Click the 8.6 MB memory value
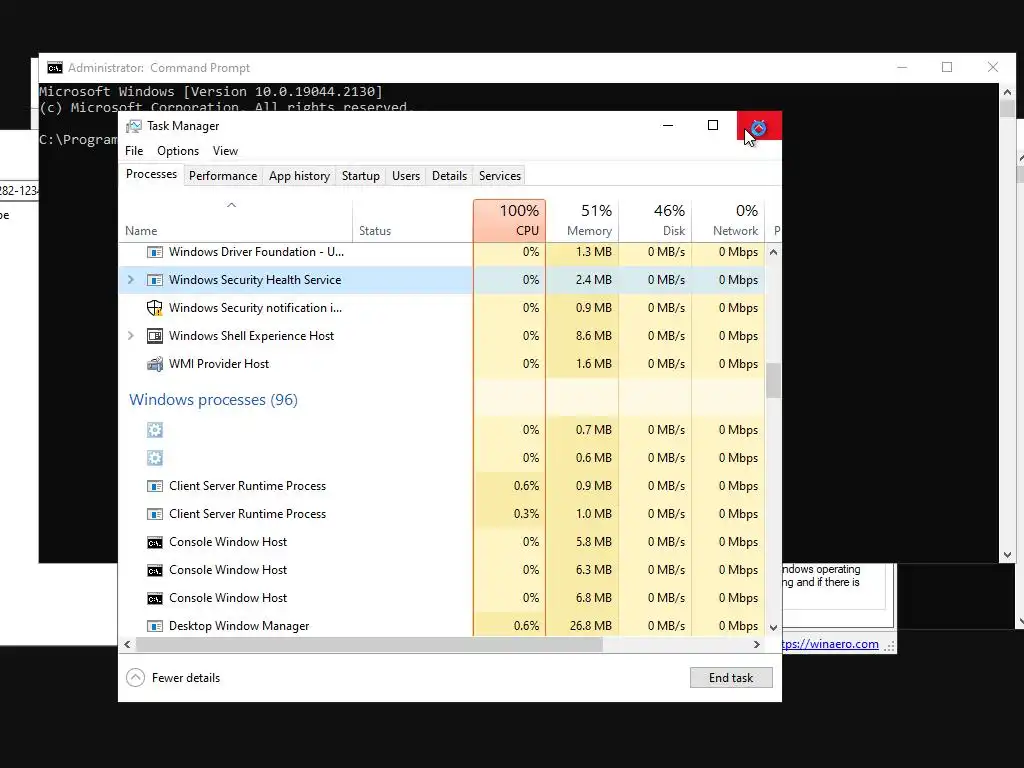Image resolution: width=1024 pixels, height=768 pixels. [594, 336]
